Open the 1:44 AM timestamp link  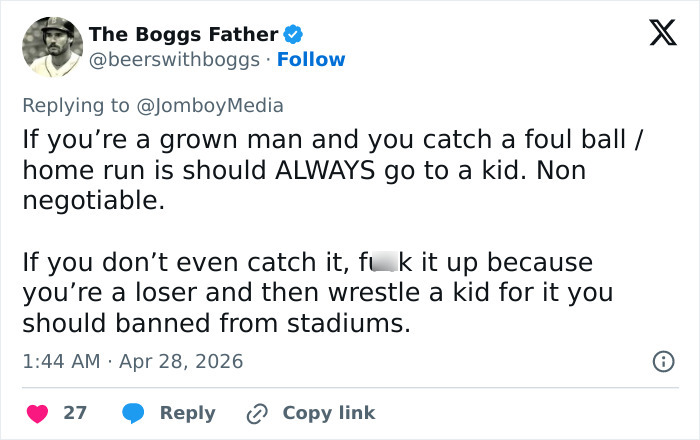[61, 361]
